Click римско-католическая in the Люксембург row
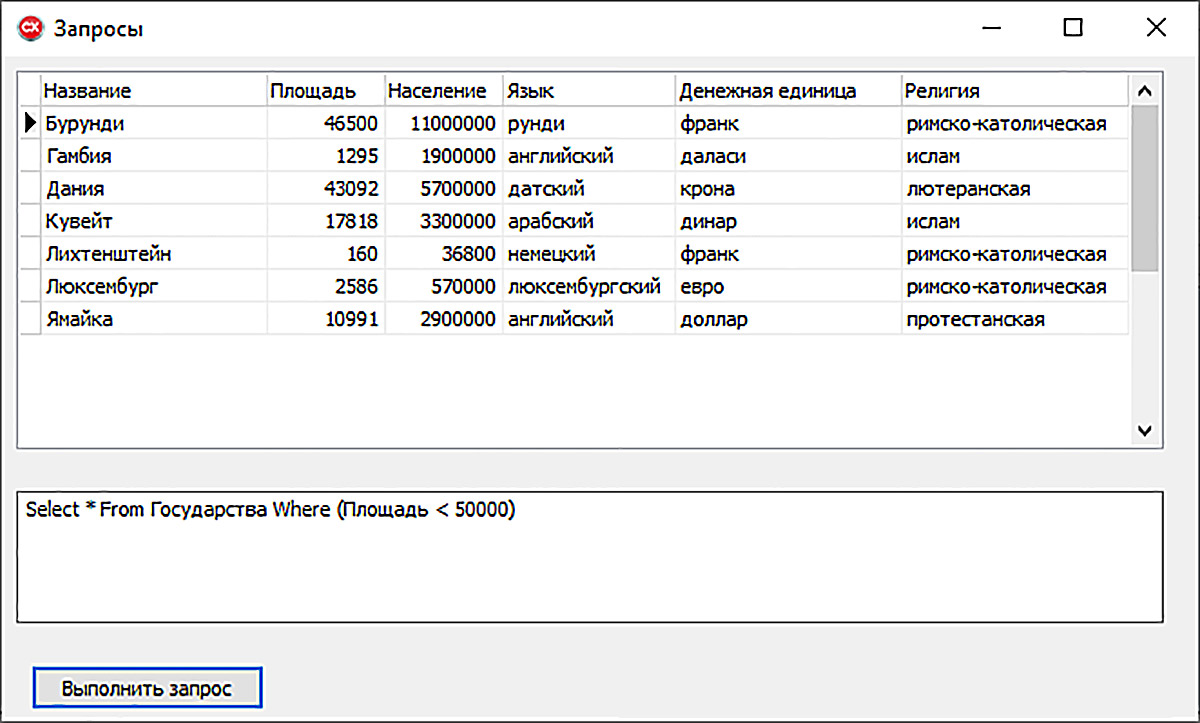Screen dimensions: 1200x723 pyautogui.click(x=1015, y=287)
